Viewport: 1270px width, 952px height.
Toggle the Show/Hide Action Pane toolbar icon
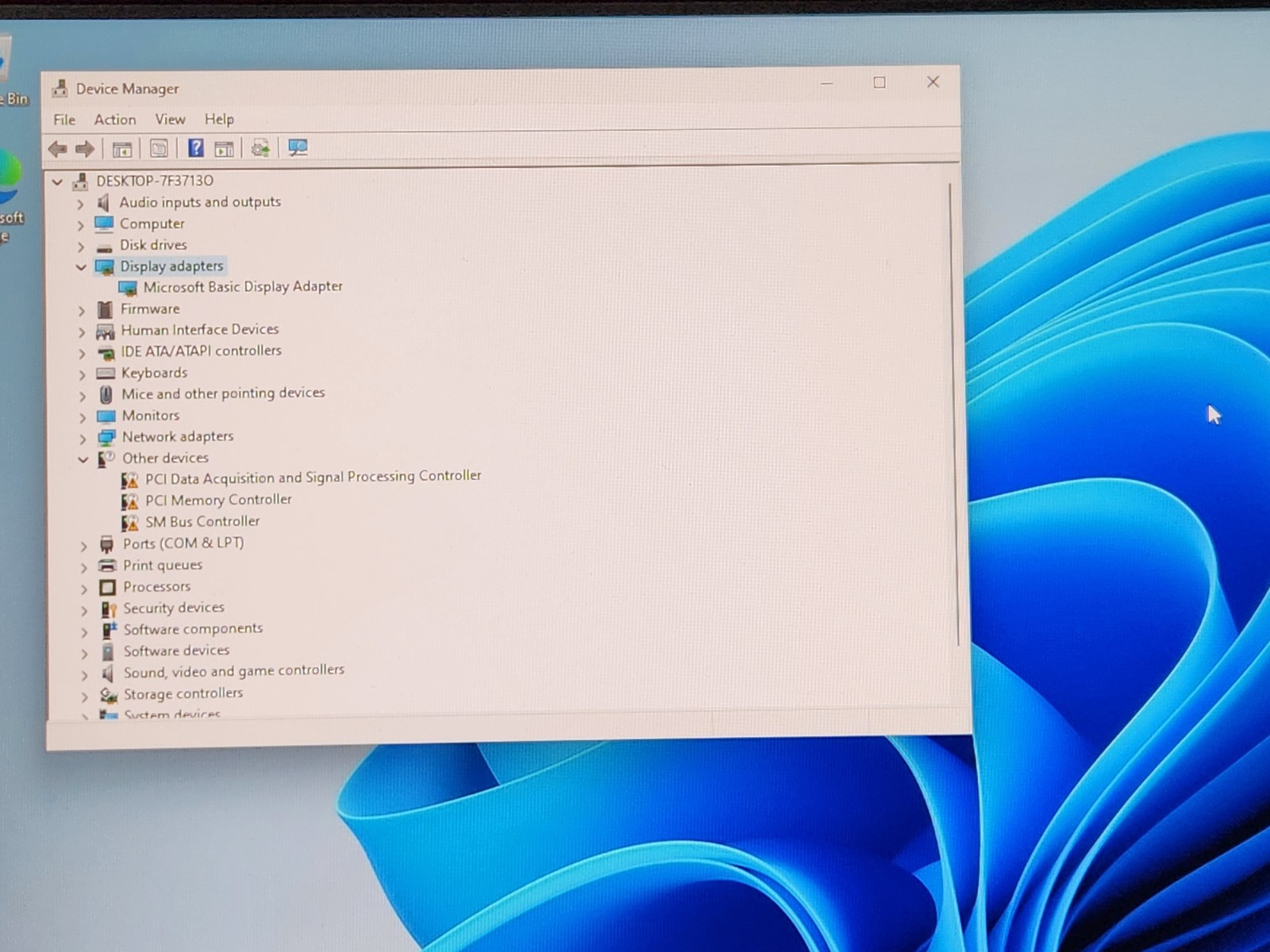point(225,148)
